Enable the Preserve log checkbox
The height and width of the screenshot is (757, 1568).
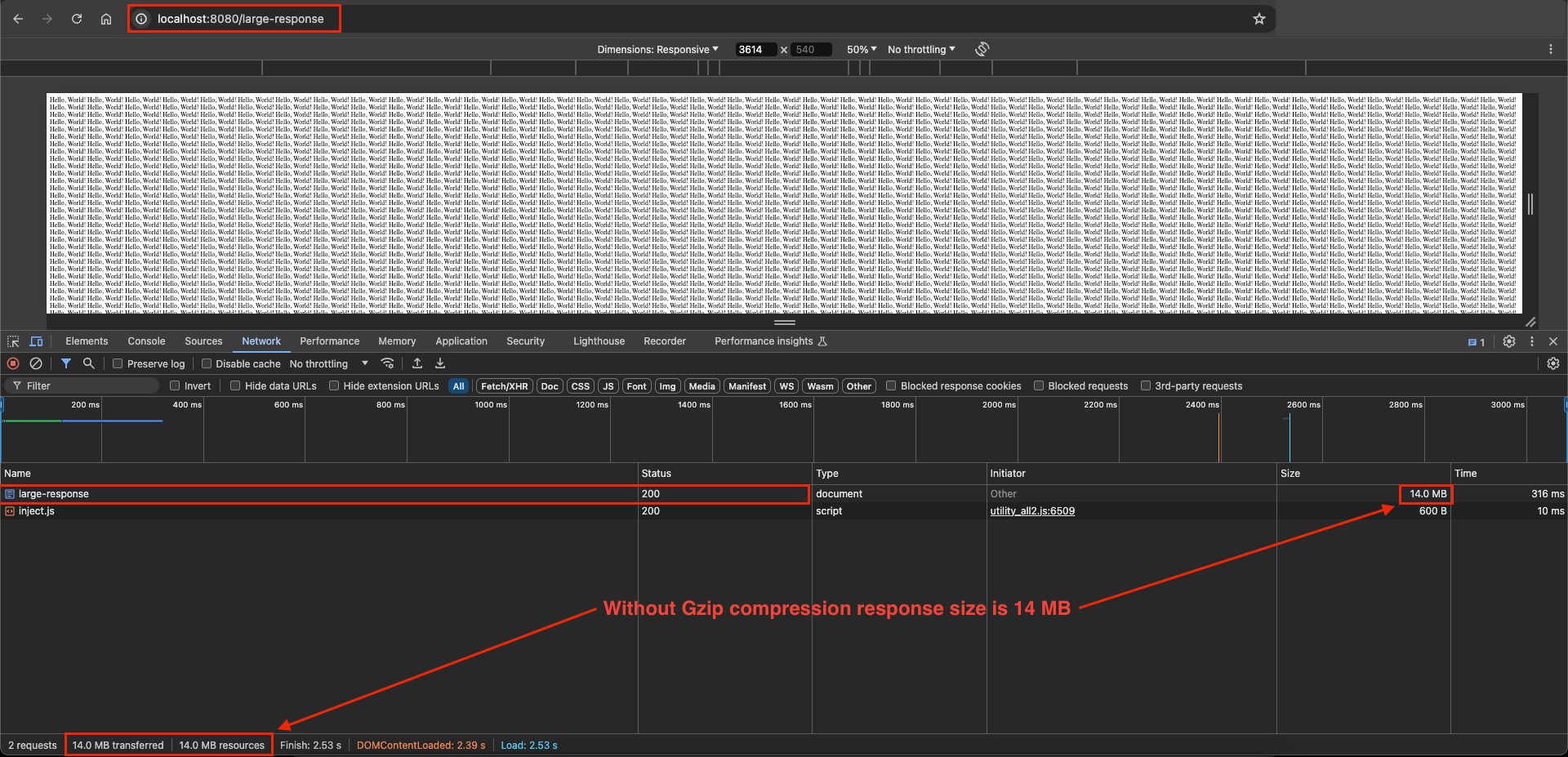point(118,363)
